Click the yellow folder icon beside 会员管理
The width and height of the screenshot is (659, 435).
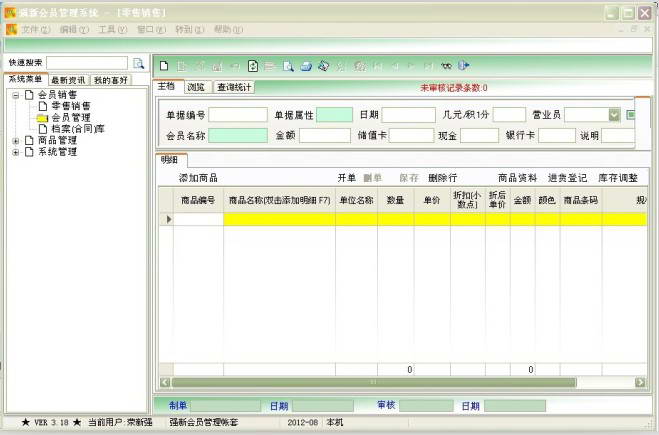click(x=42, y=118)
